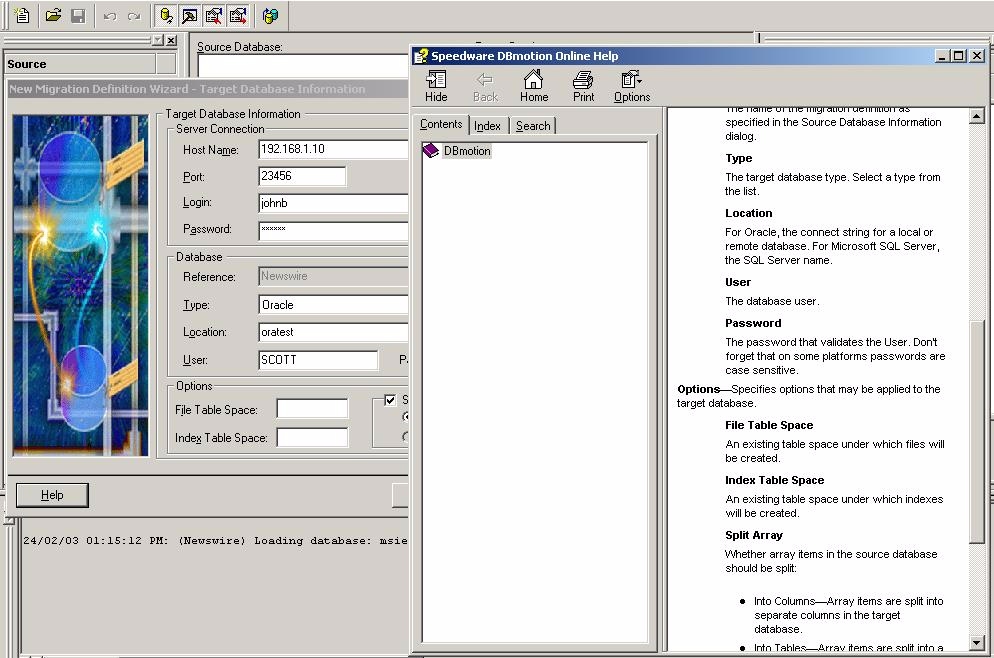Click the masked Password field under Server Connection

[x=333, y=230]
